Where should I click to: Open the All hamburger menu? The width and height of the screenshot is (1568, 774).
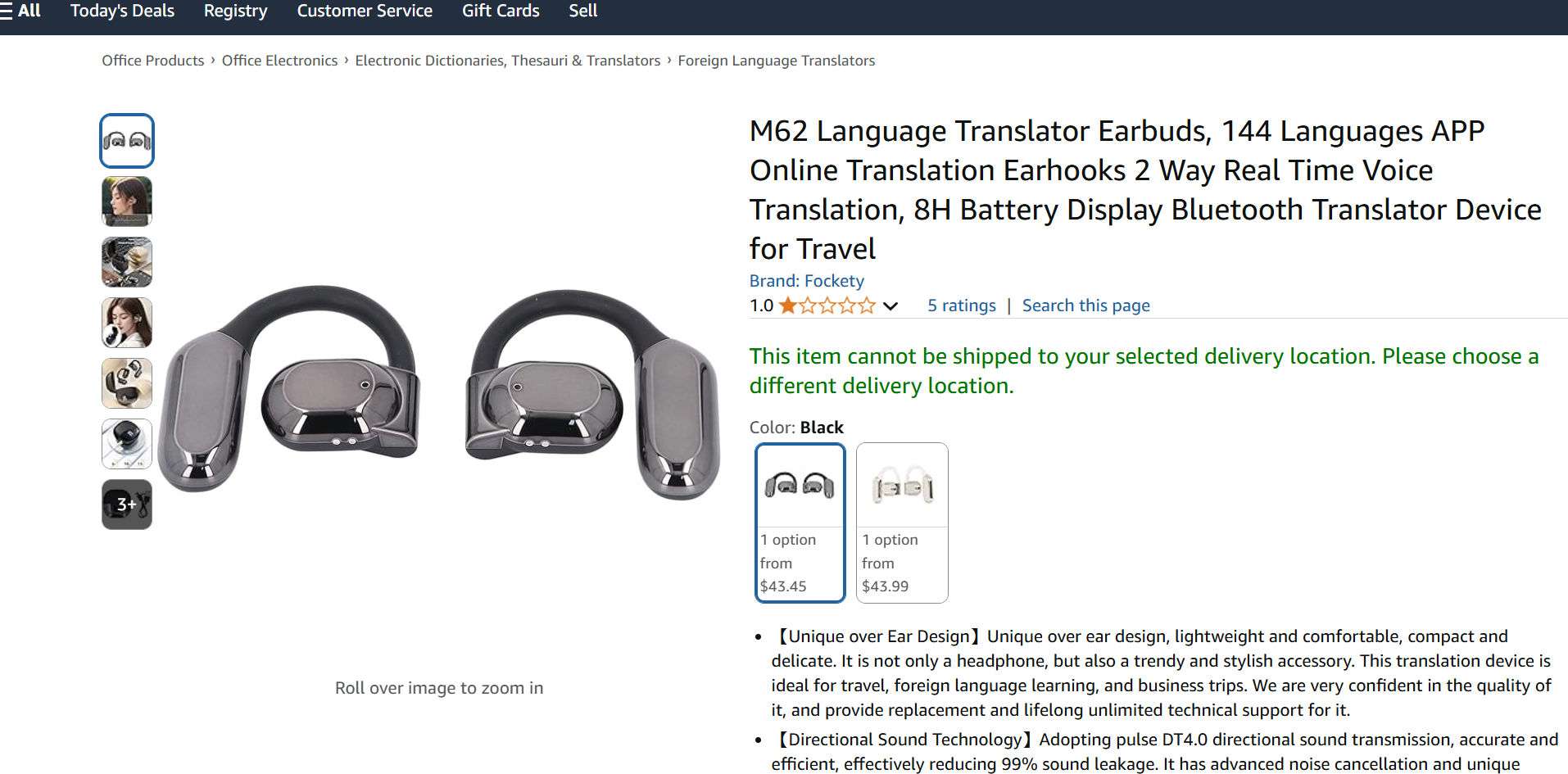pyautogui.click(x=20, y=11)
